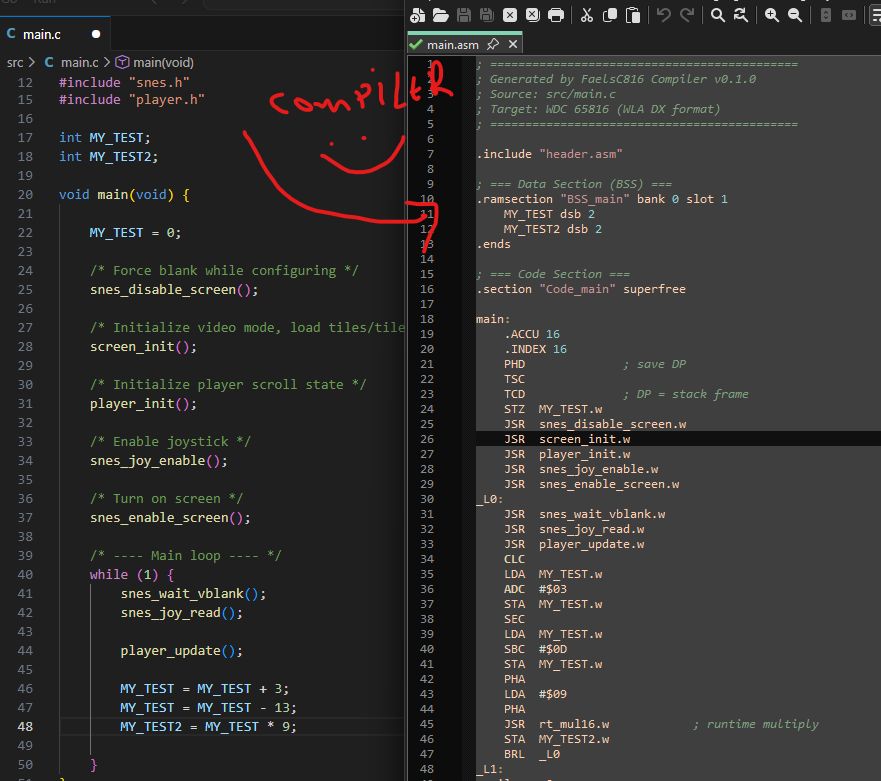Click the Close document toolbar icon
Image resolution: width=881 pixels, height=781 pixels.
click(x=510, y=15)
